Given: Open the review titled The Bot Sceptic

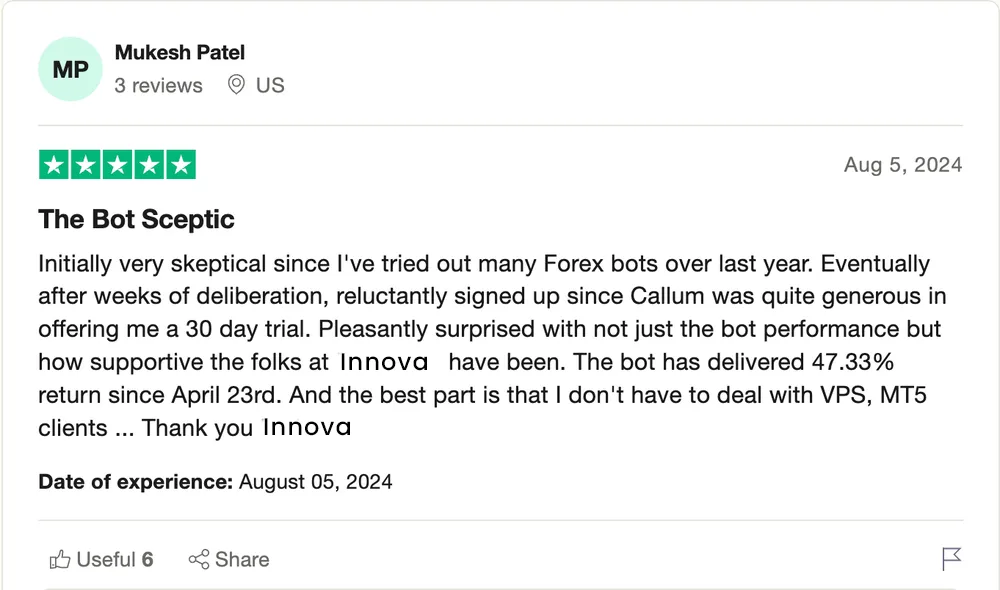Looking at the screenshot, I should point(136,219).
